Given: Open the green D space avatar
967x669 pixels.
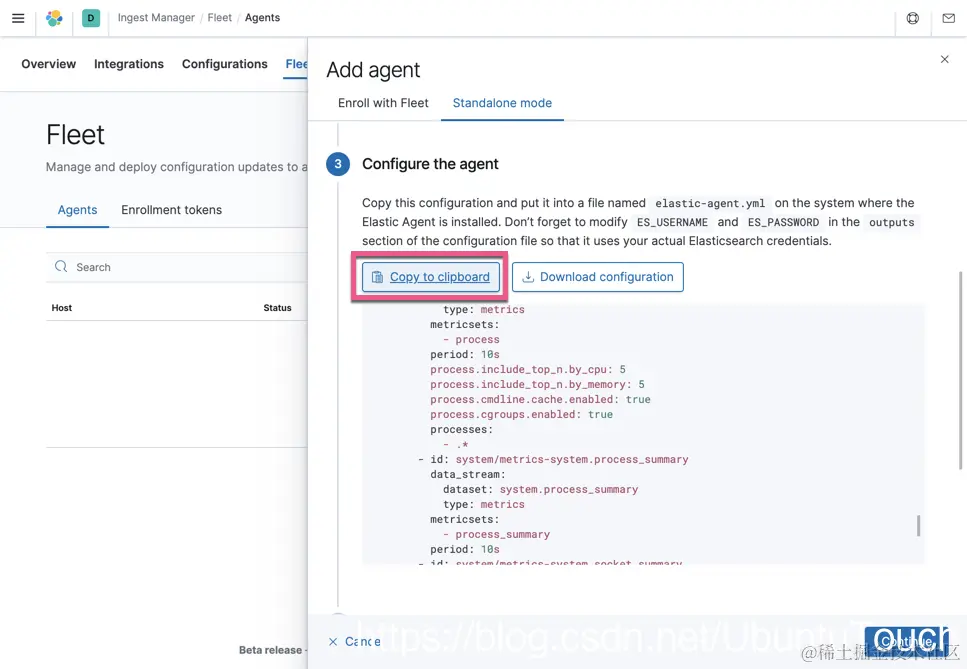Looking at the screenshot, I should 91,18.
